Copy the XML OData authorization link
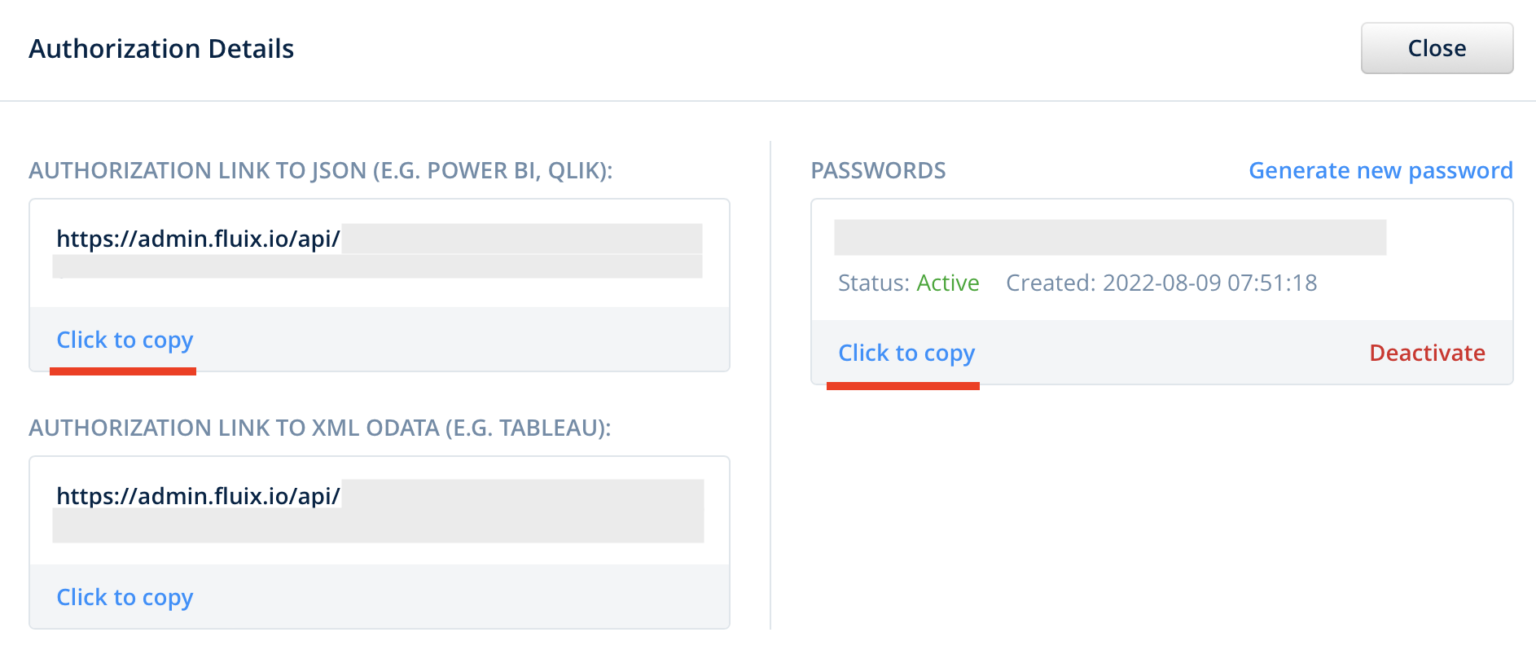The height and width of the screenshot is (663, 1536). coord(124,597)
